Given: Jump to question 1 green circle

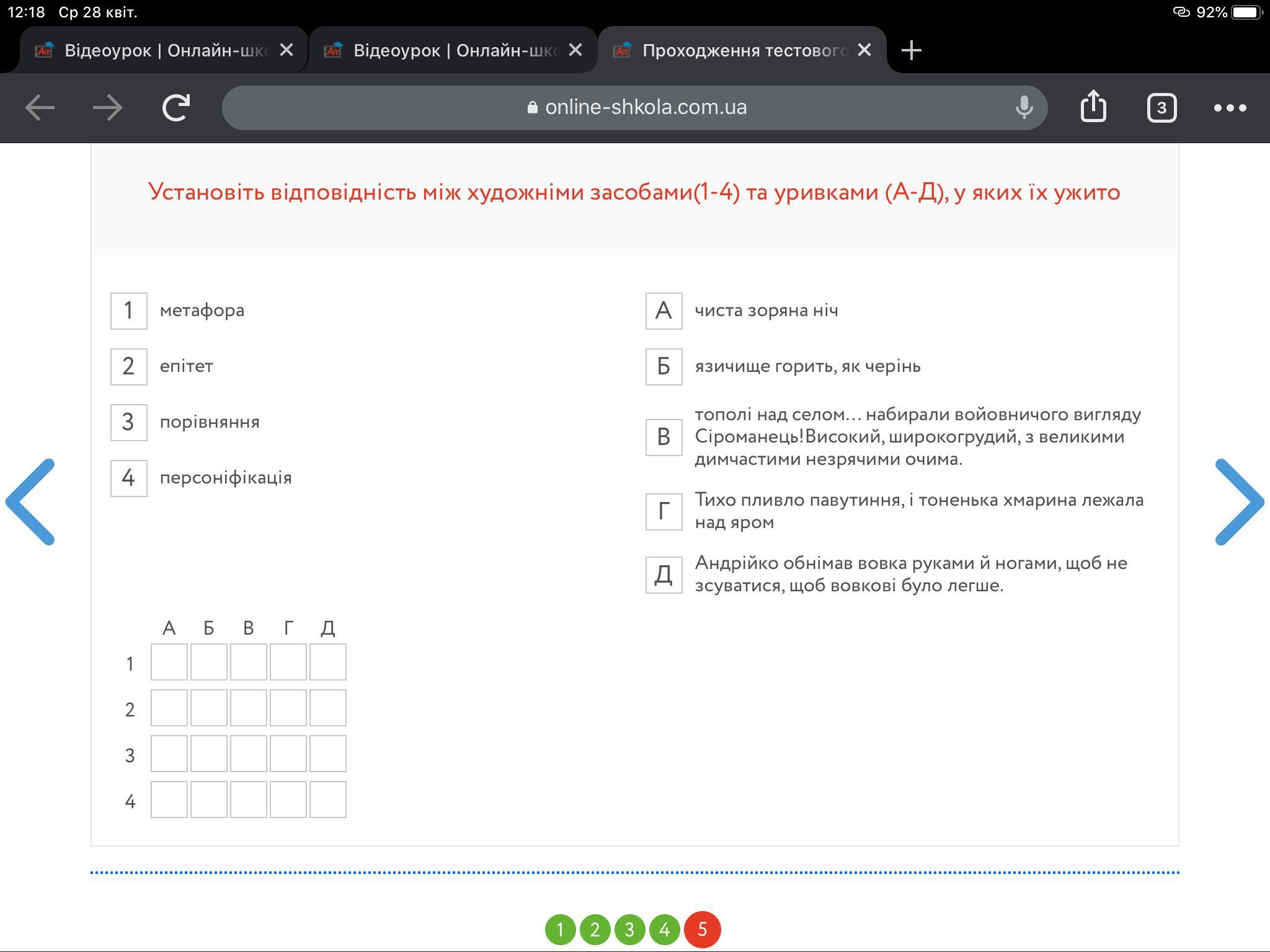Looking at the screenshot, I should tap(561, 930).
